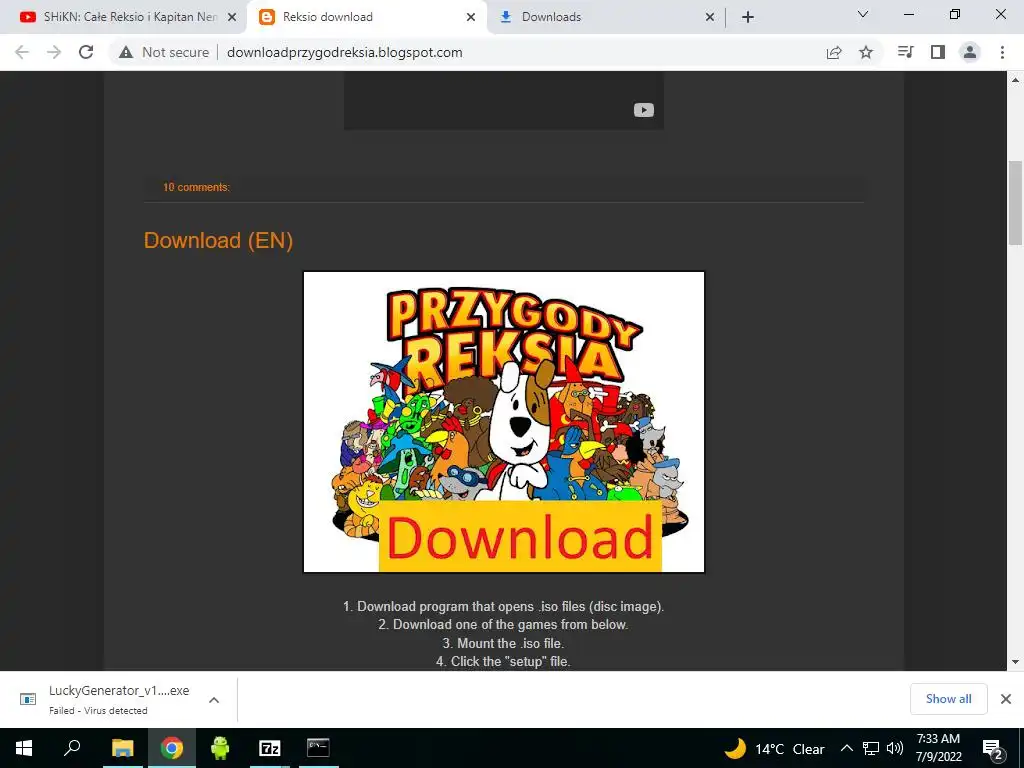Click the "Failed - Virus detected" text

pos(98,711)
